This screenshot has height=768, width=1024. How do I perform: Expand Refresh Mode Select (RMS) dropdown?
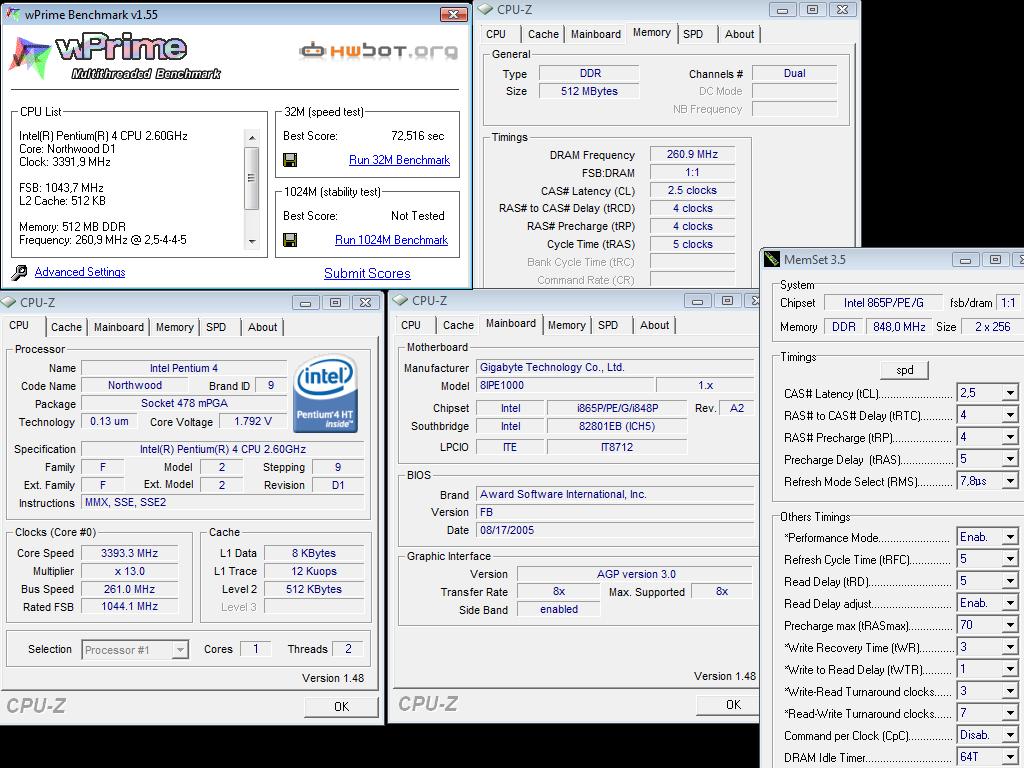point(1010,481)
